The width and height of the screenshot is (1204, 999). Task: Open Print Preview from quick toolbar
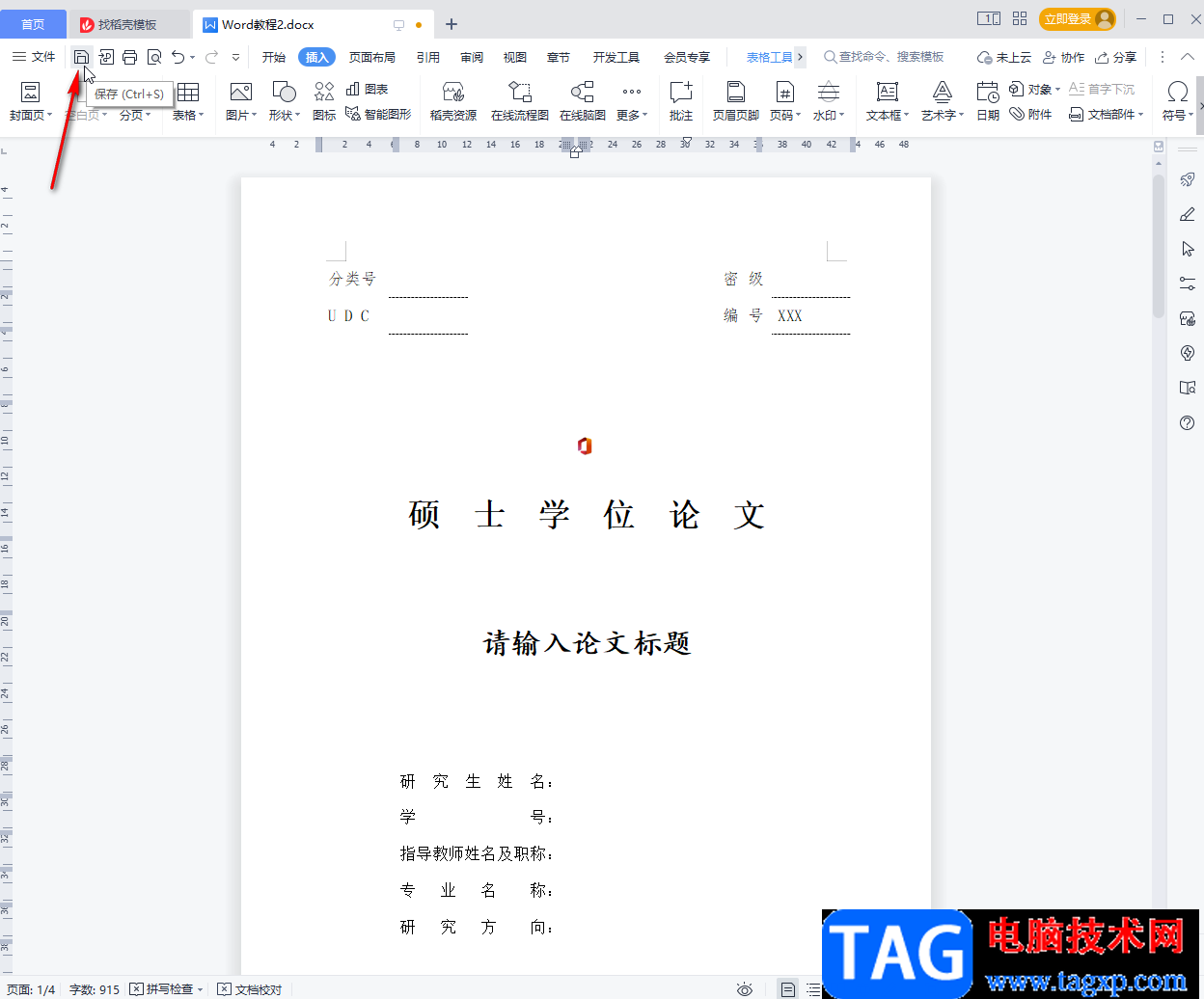[x=154, y=57]
